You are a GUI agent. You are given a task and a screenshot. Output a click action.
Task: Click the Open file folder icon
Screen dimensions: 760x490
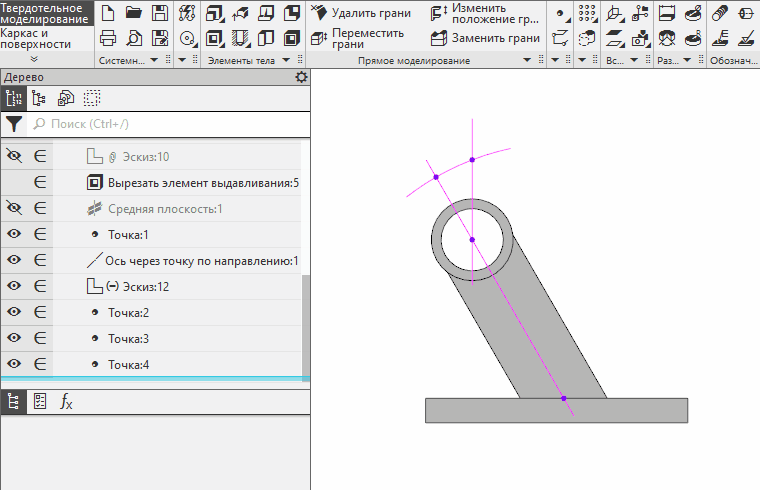coord(133,13)
